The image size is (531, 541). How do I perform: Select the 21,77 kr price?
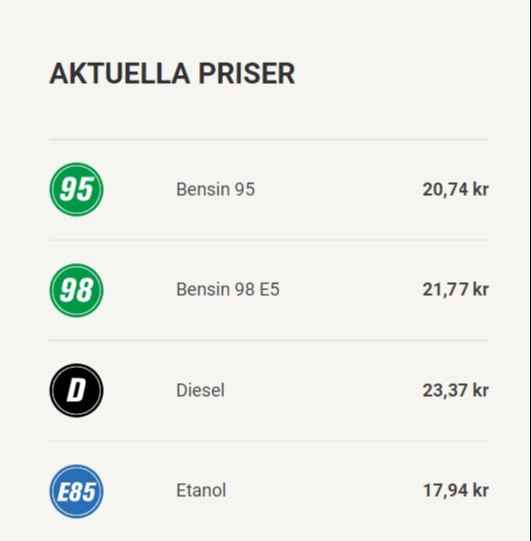pos(455,289)
